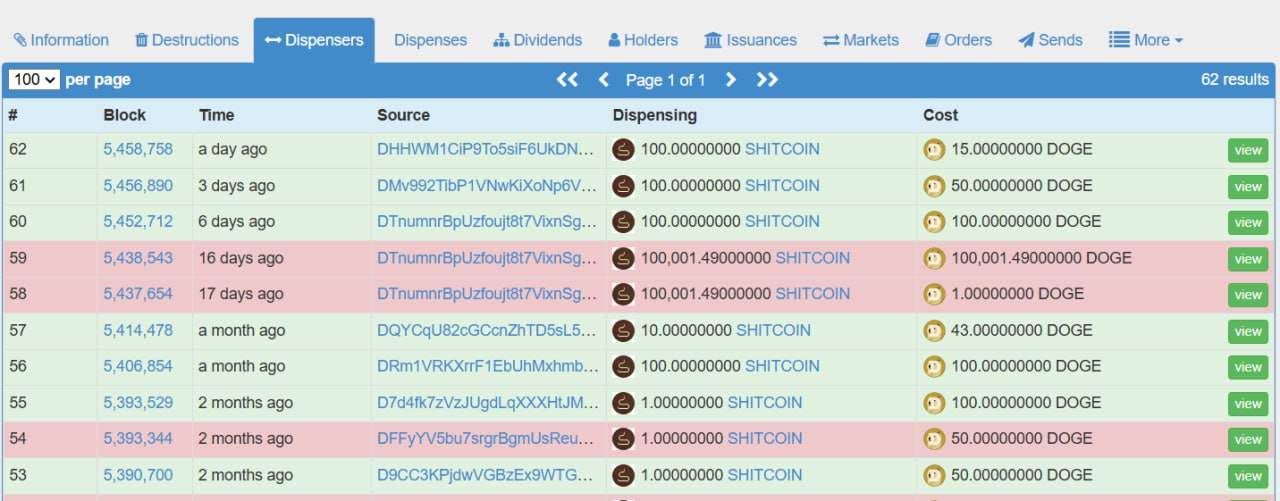Switch to the Destructions tab
This screenshot has width=1280, height=501.
[187, 40]
